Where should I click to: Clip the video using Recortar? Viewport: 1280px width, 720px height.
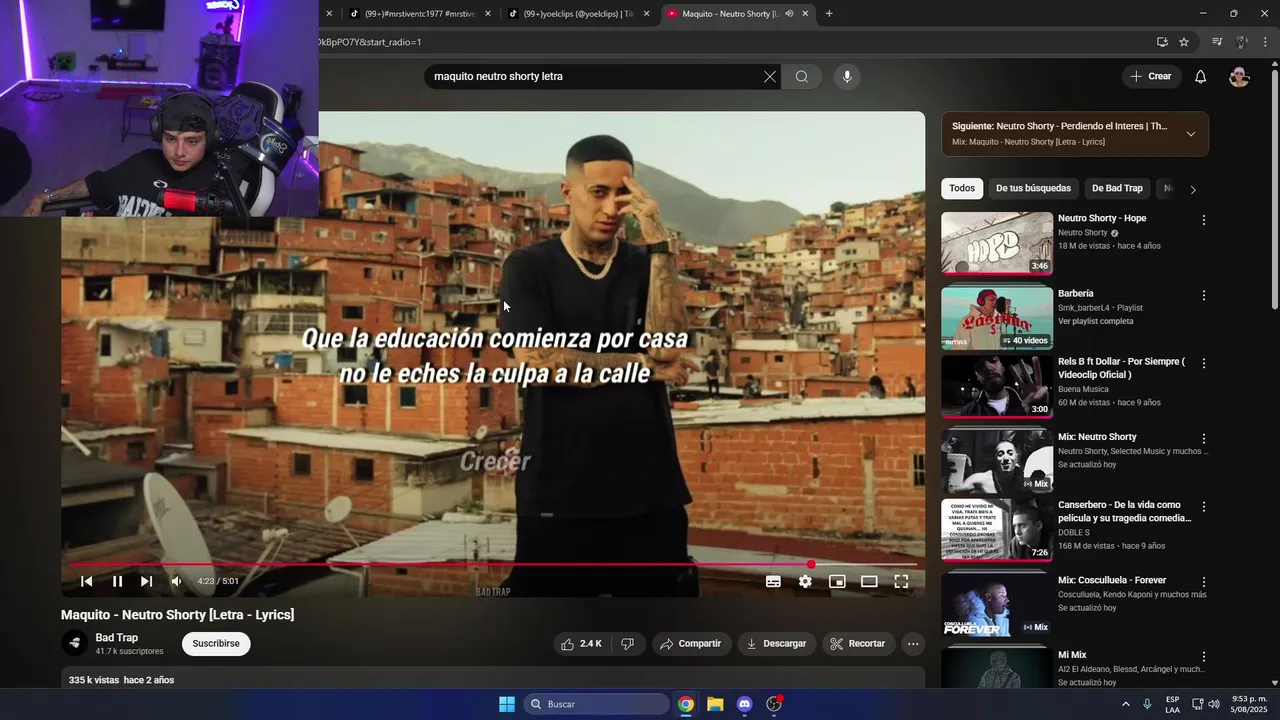coord(858,644)
